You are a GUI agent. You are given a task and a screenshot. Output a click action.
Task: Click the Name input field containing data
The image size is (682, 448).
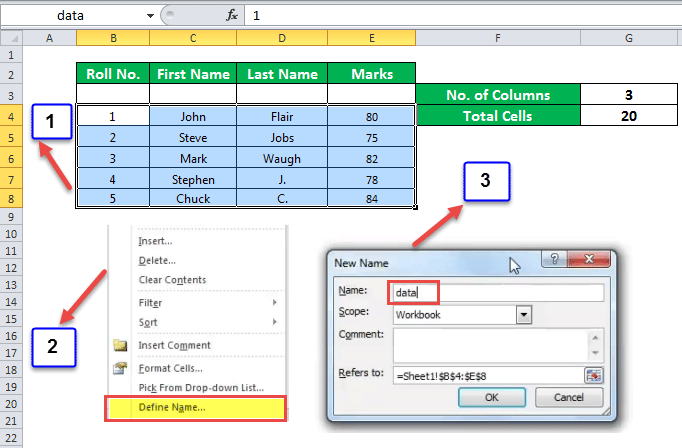click(498, 293)
